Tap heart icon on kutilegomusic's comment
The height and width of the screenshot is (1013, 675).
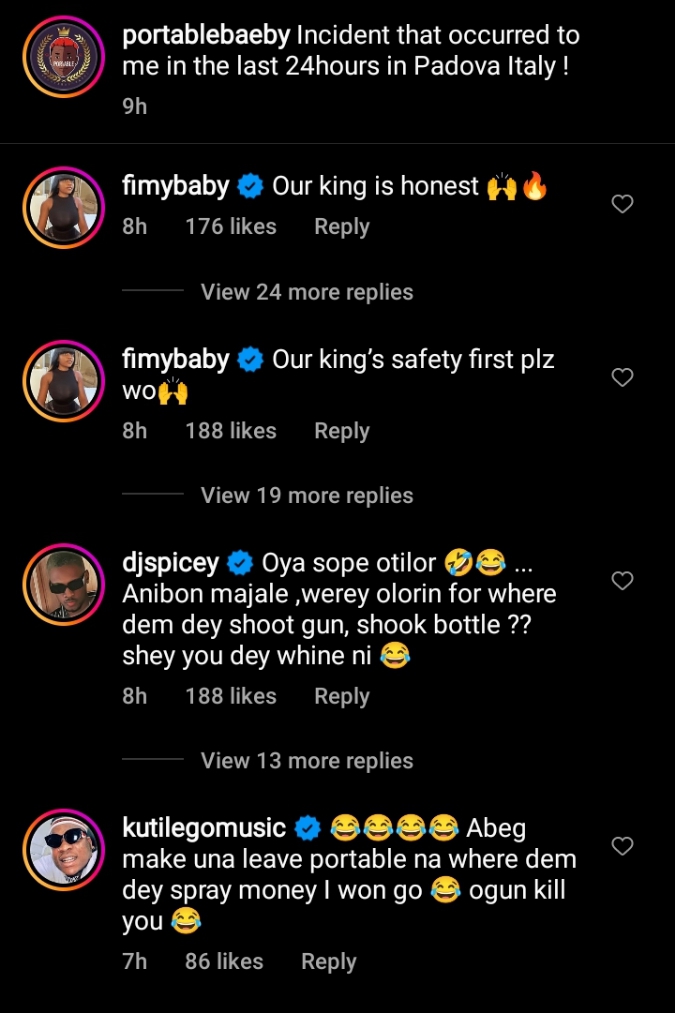point(622,847)
